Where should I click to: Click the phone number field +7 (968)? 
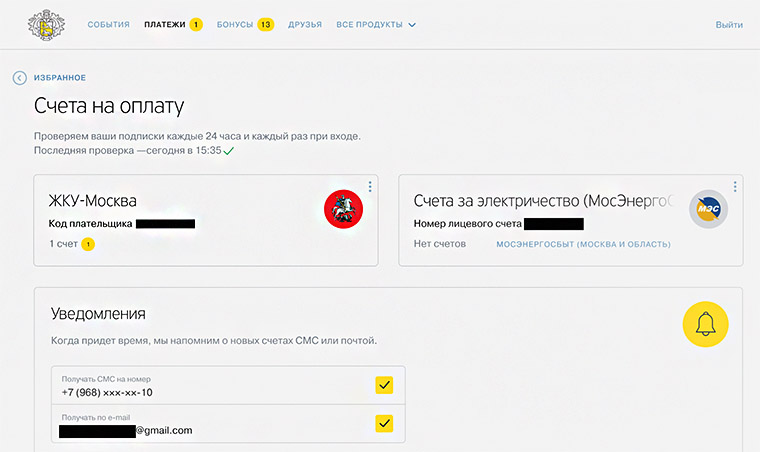(228, 386)
